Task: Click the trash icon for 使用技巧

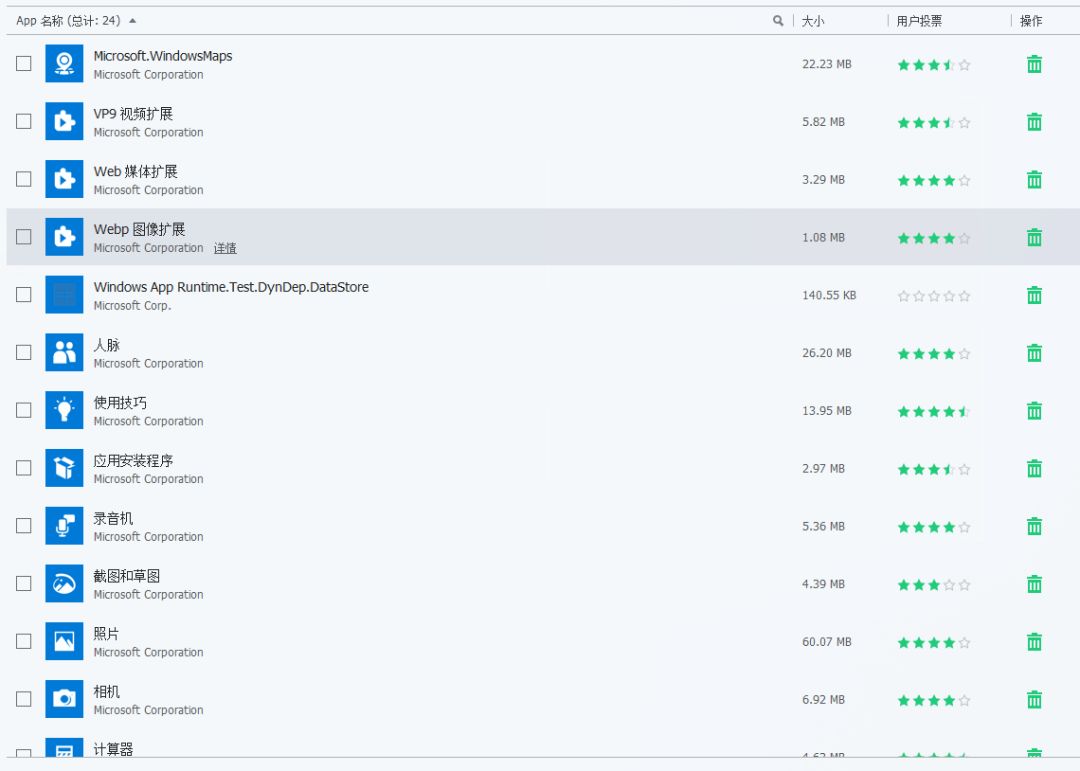Action: click(x=1034, y=411)
